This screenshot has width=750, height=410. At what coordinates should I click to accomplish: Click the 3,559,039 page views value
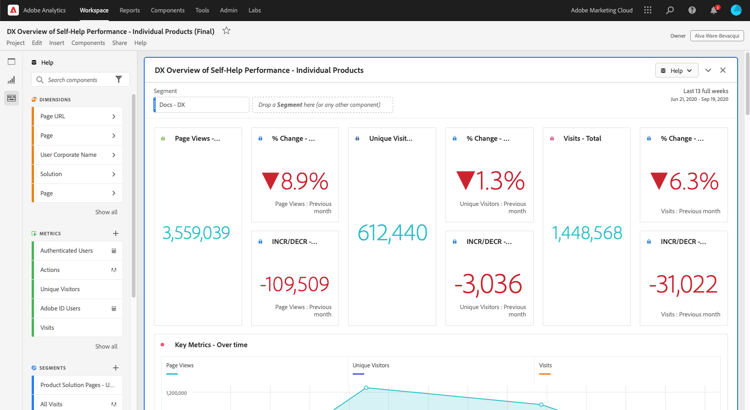(196, 233)
